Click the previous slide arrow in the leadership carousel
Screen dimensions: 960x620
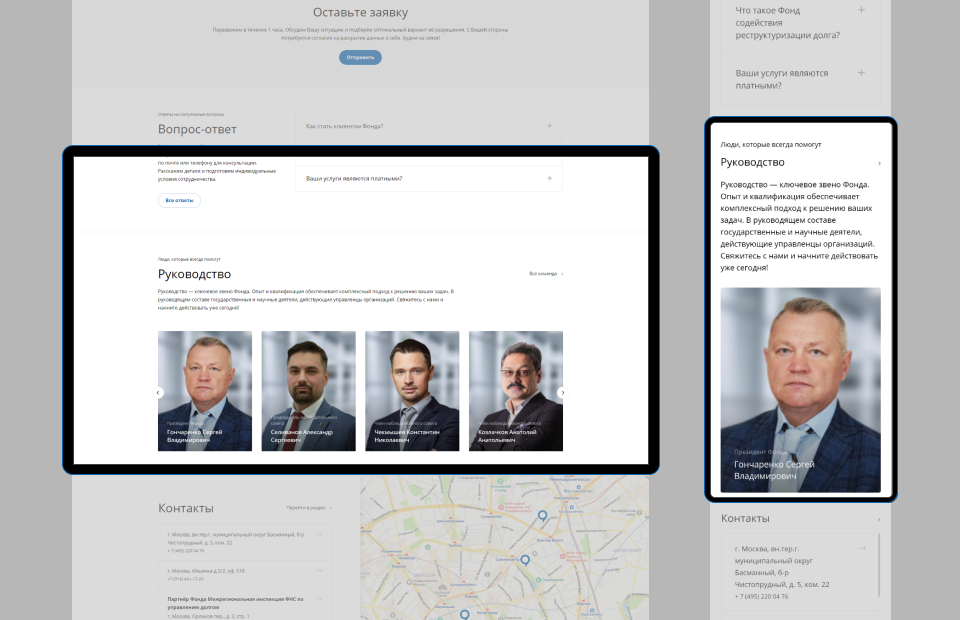158,393
